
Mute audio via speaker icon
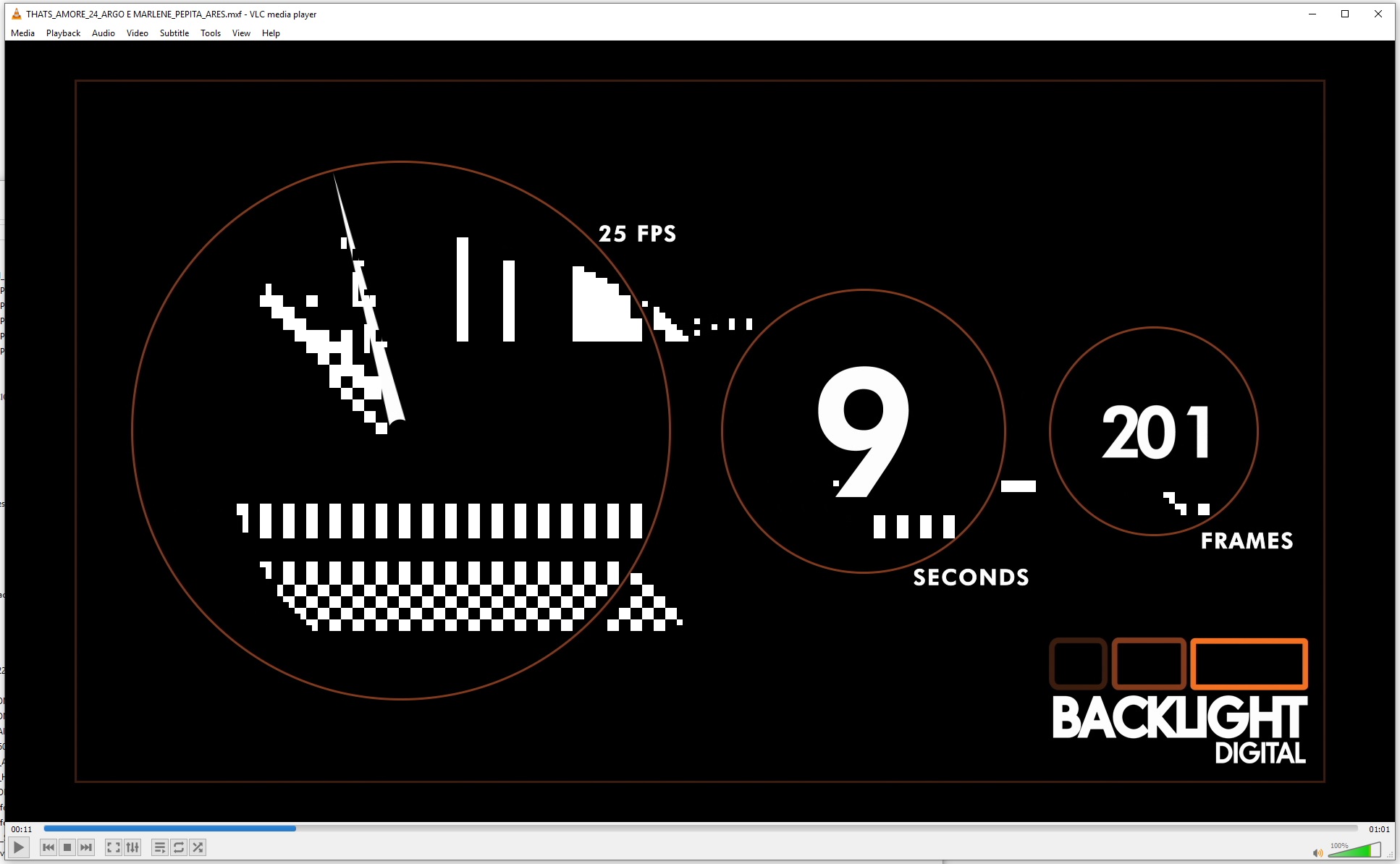(1317, 853)
